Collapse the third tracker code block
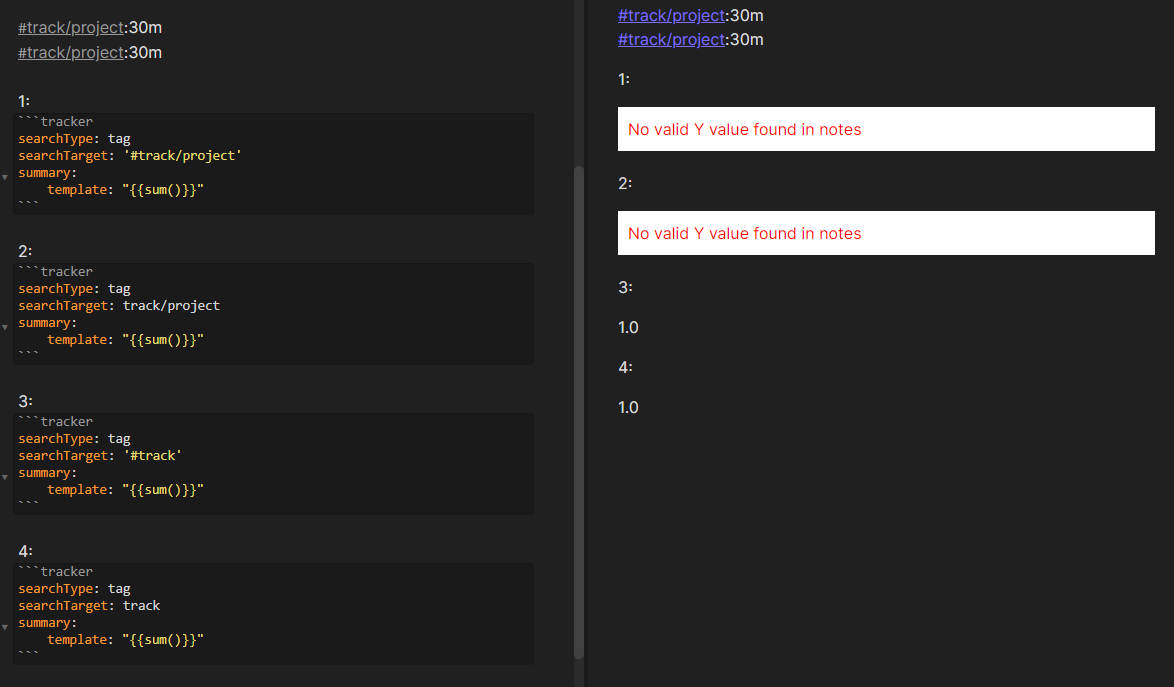This screenshot has height=687, width=1174. (x=4, y=476)
